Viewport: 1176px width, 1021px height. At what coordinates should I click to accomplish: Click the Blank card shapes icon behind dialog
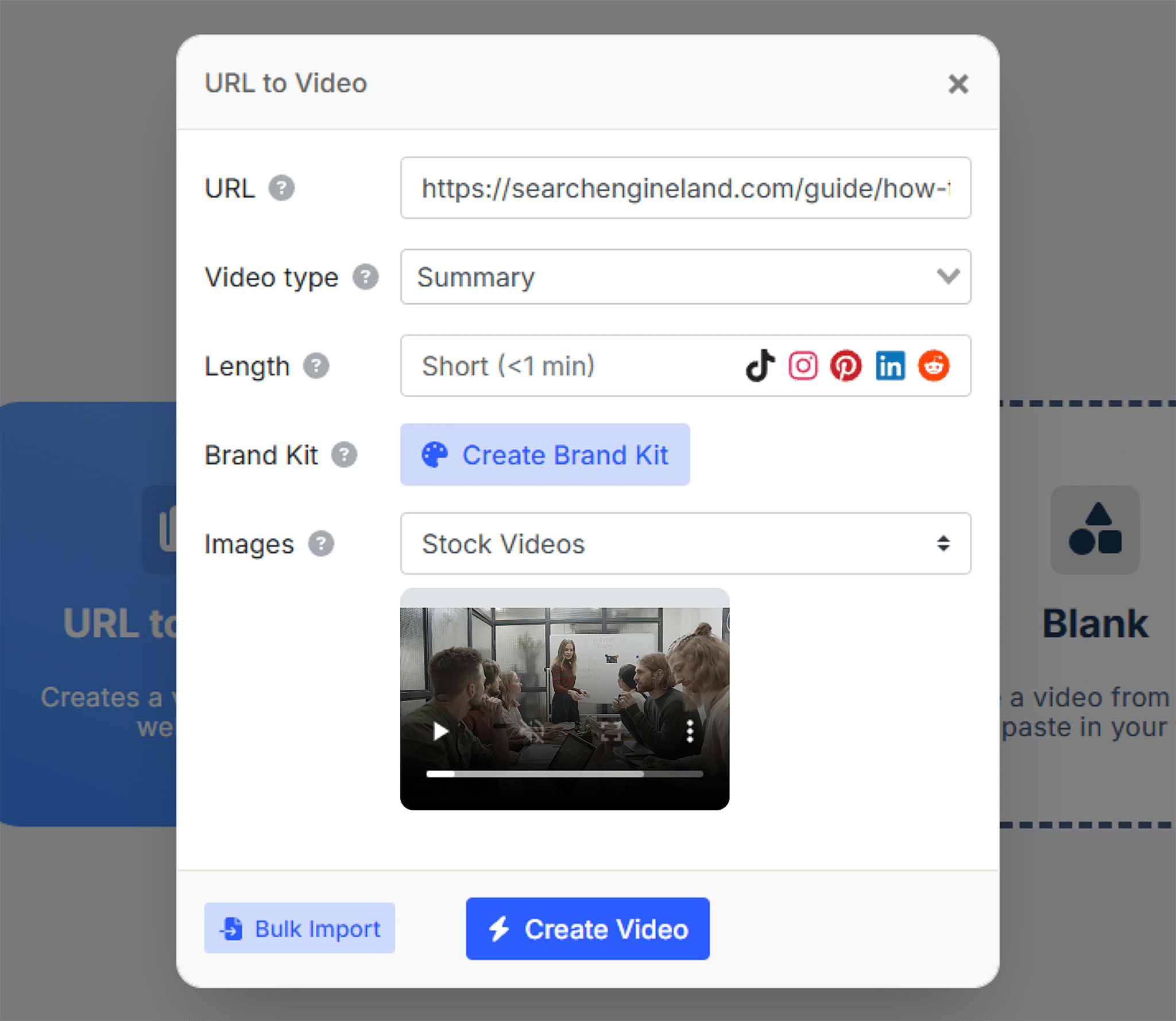coord(1095,529)
